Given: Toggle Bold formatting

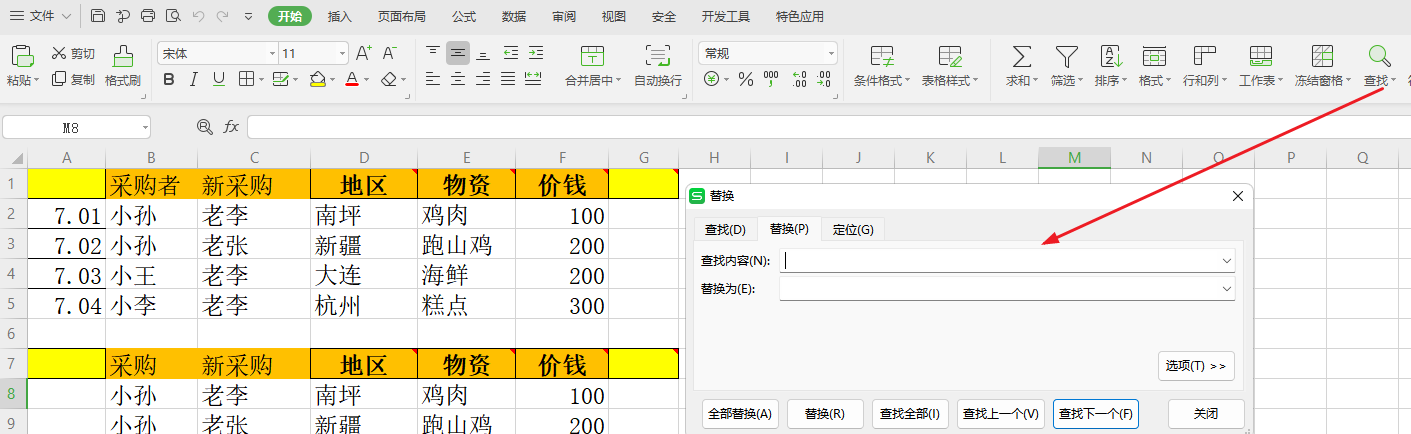Looking at the screenshot, I should pos(168,79).
